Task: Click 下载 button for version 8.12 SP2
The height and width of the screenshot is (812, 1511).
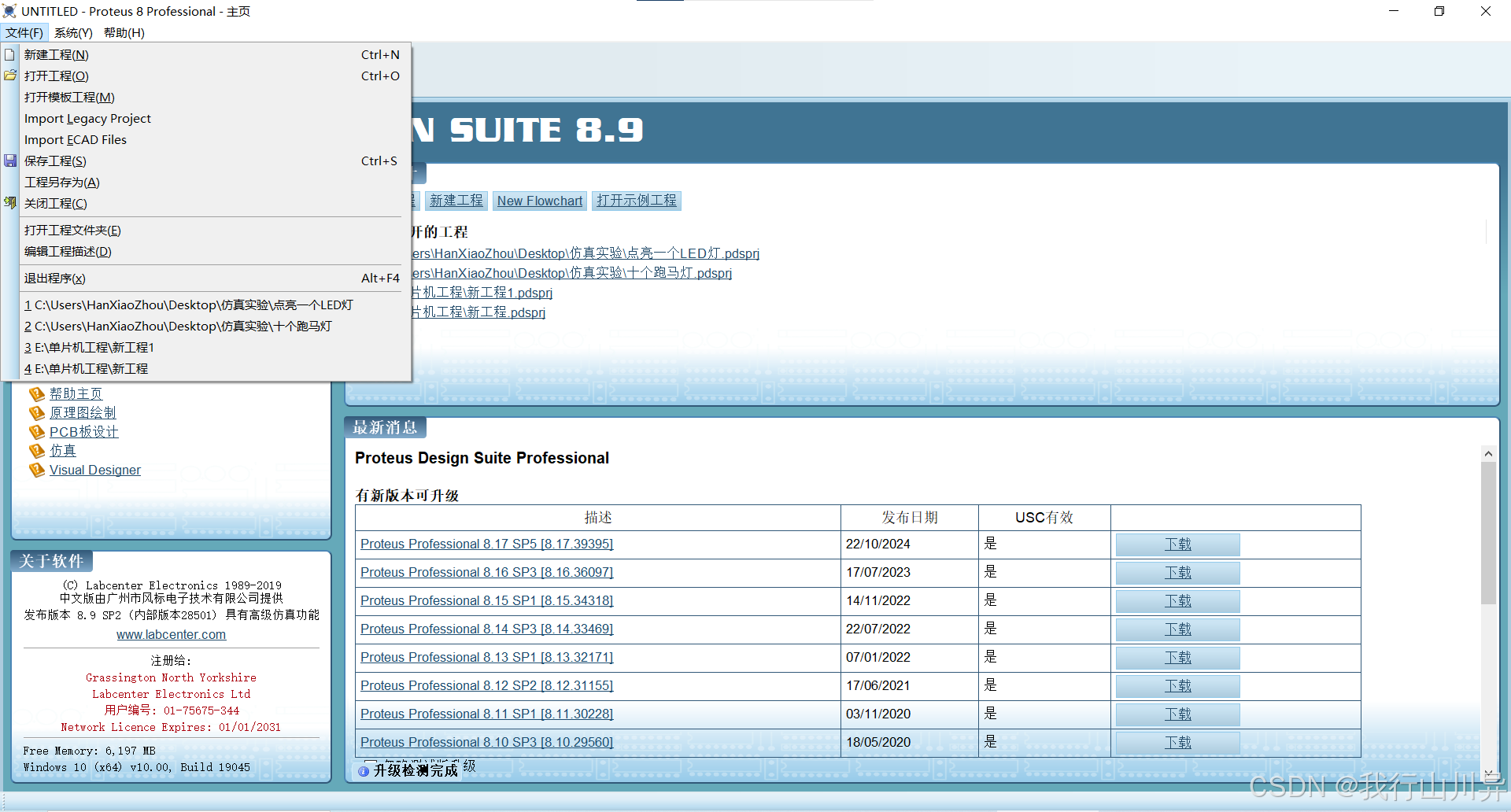Action: point(1178,686)
